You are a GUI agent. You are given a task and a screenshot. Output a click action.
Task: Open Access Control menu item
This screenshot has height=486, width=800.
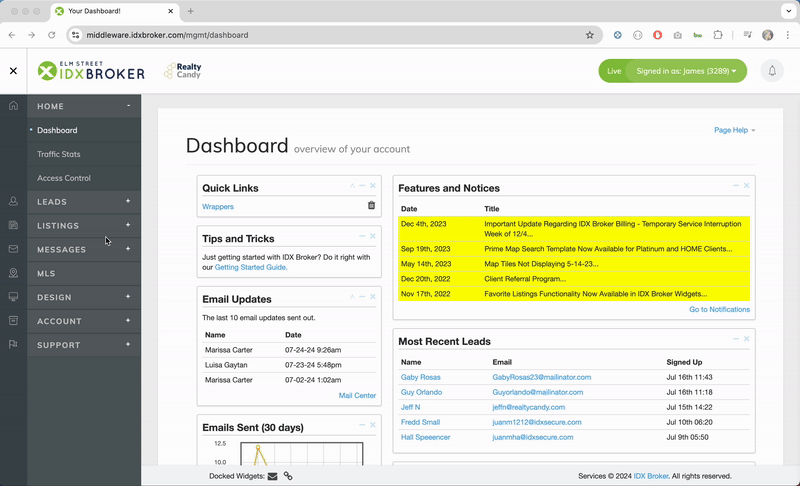pyautogui.click(x=64, y=178)
